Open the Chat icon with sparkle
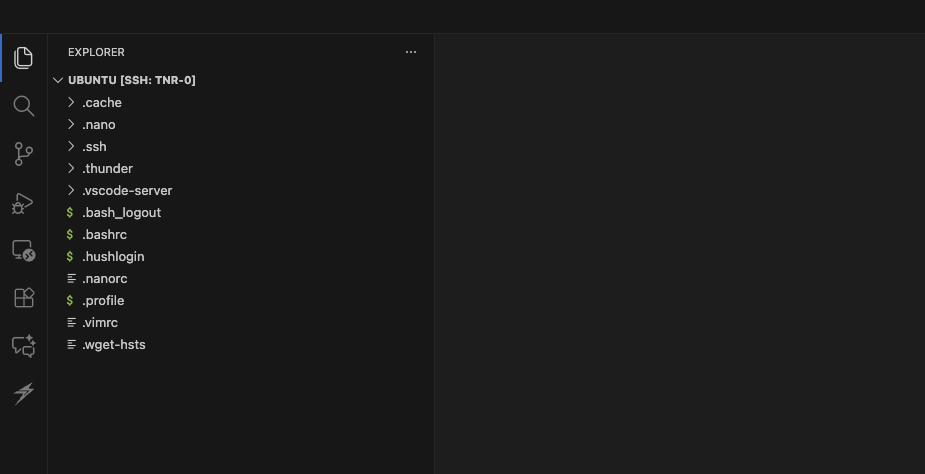 coord(24,346)
